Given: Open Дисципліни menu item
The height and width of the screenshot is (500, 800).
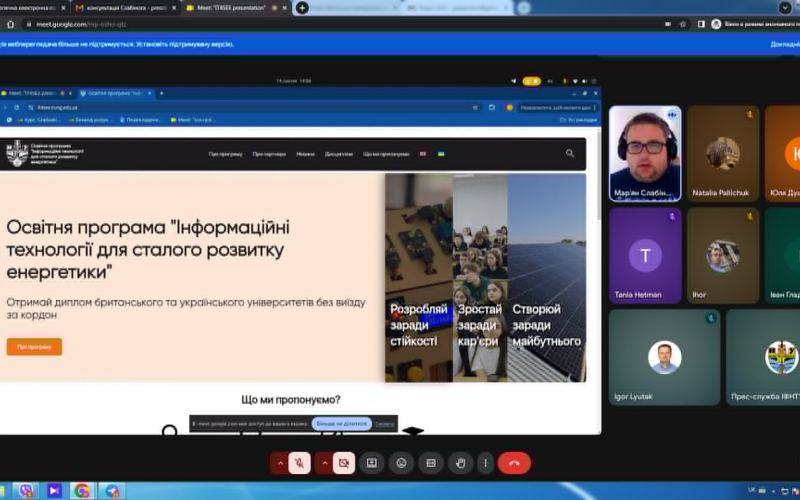Looking at the screenshot, I should pyautogui.click(x=338, y=154).
